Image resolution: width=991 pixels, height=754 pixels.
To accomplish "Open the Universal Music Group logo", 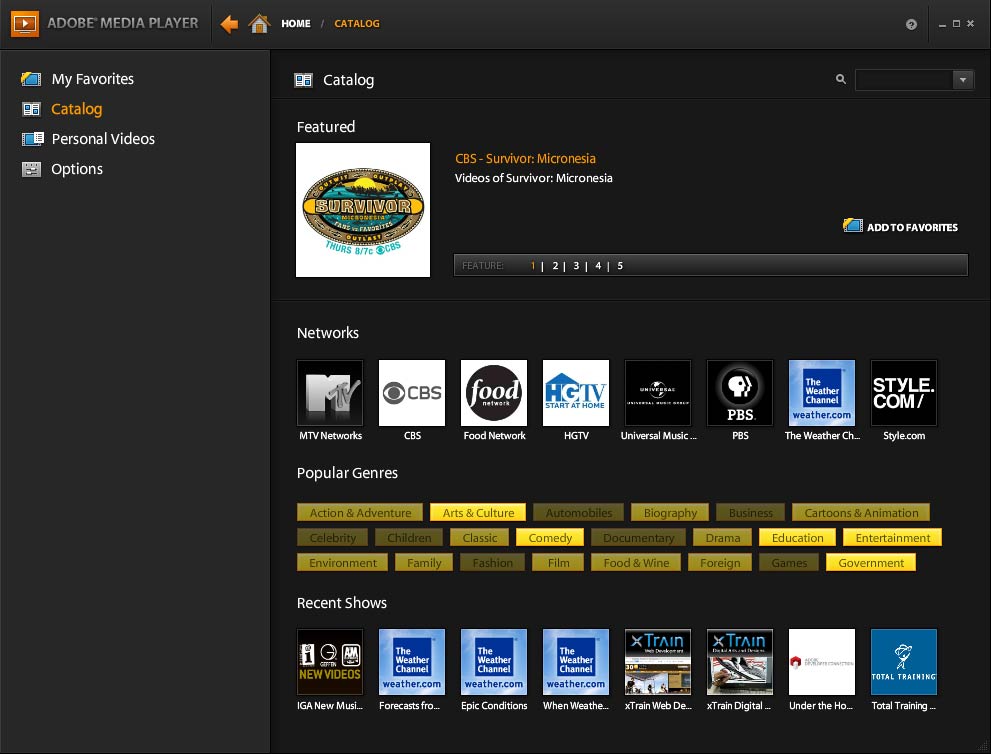I will 658,392.
